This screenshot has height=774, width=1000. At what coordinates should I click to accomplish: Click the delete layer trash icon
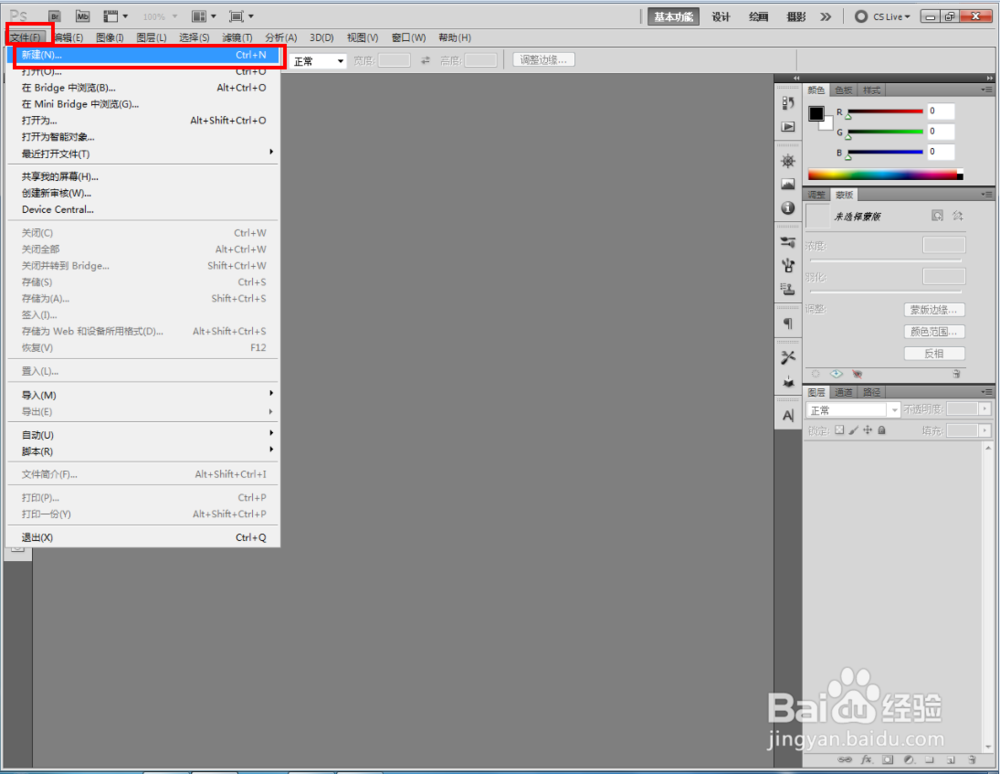click(x=972, y=759)
